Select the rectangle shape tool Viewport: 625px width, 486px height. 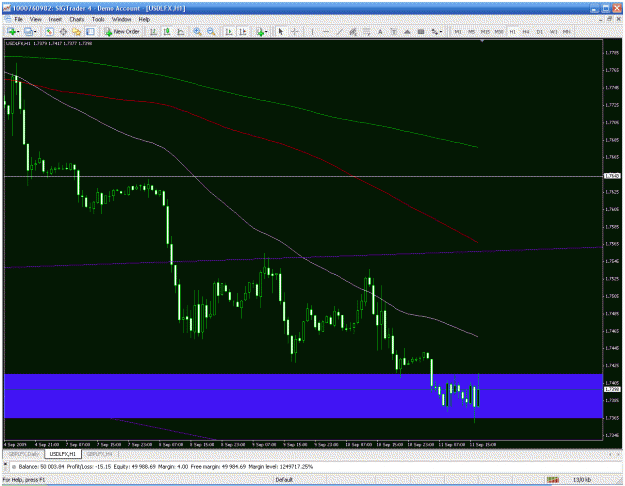click(421, 31)
